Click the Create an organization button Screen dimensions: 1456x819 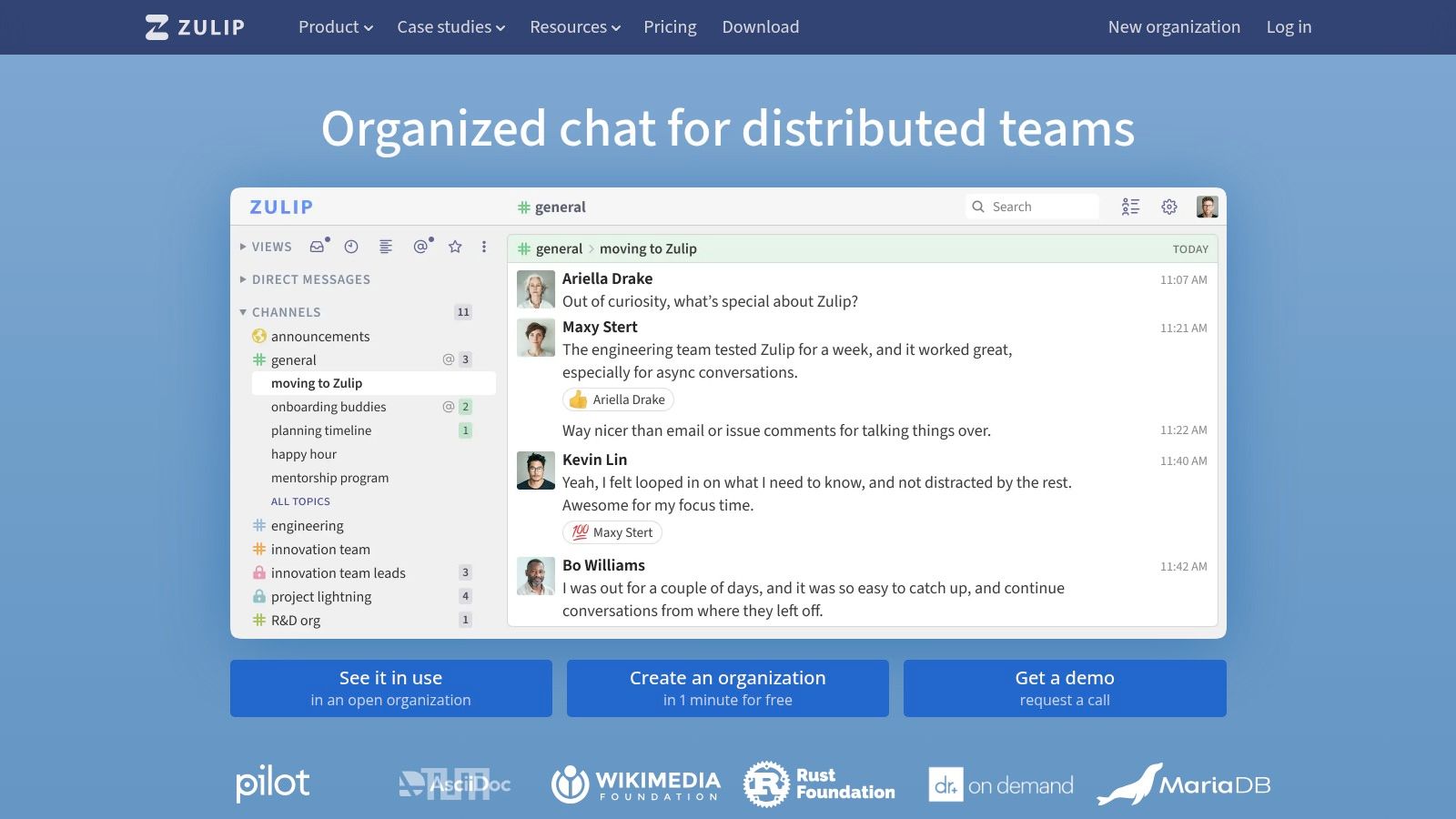(x=728, y=688)
